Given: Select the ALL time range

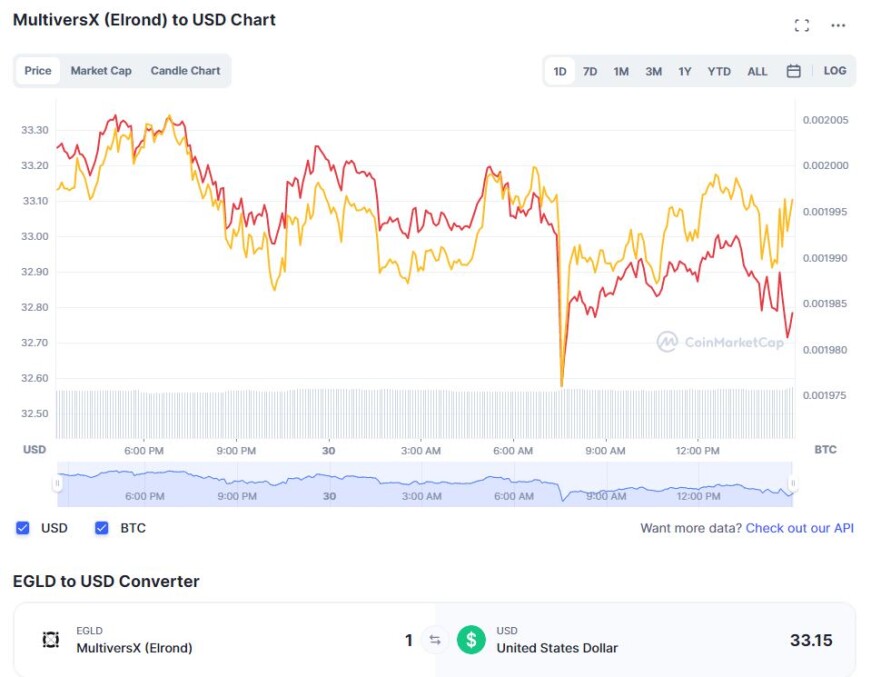Looking at the screenshot, I should (x=757, y=72).
